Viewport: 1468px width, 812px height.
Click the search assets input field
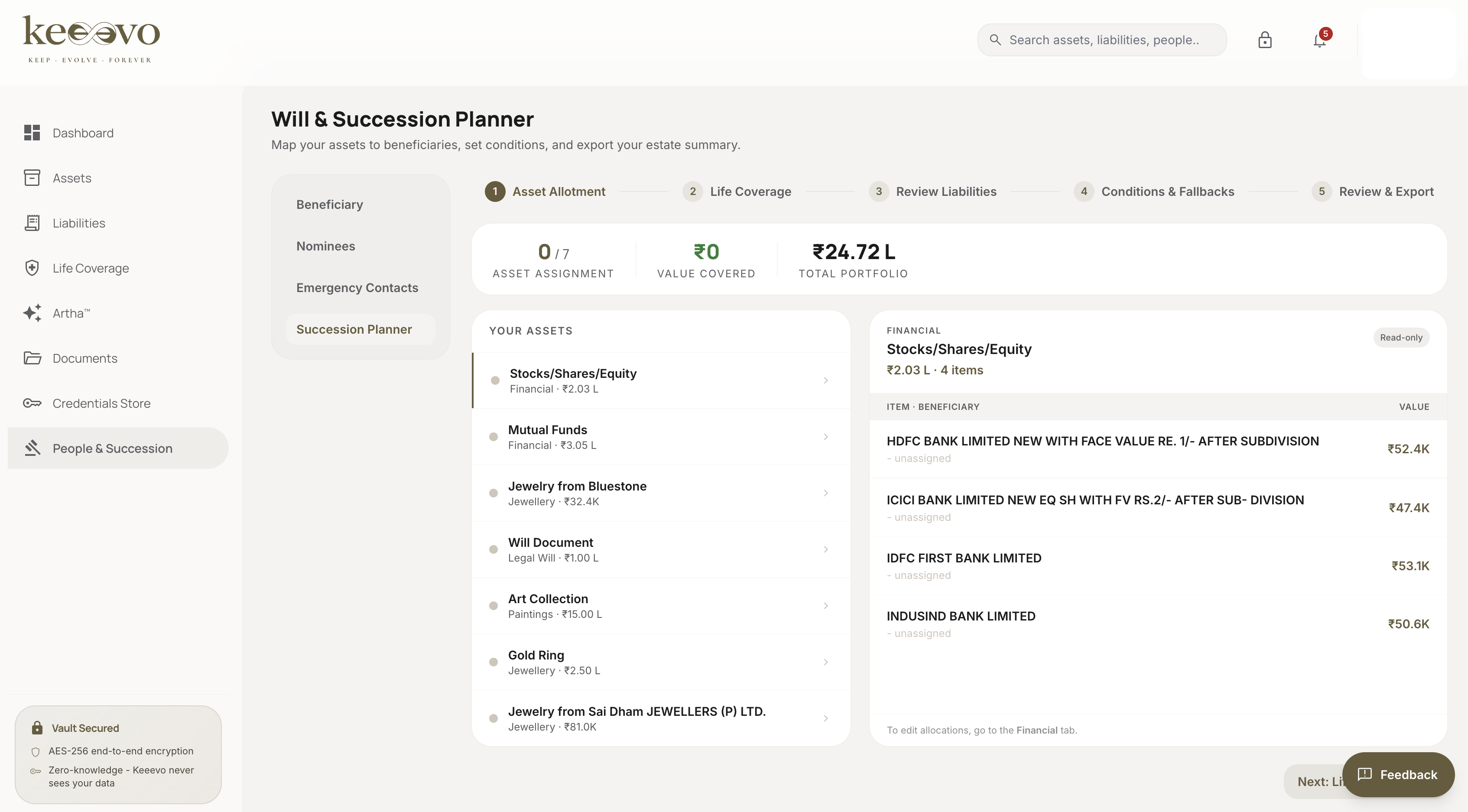click(1101, 40)
